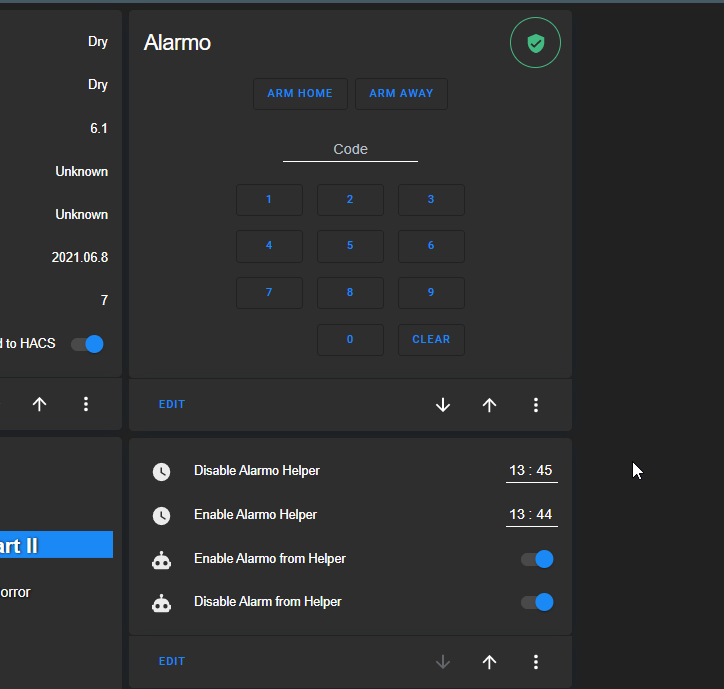The width and height of the screenshot is (724, 689).
Task: Click keypad digit 4
Action: tap(269, 246)
